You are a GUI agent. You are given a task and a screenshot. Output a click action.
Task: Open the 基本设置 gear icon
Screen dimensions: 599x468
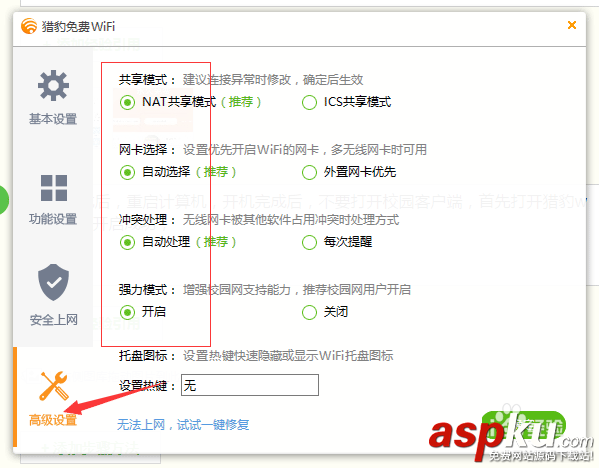point(53,86)
